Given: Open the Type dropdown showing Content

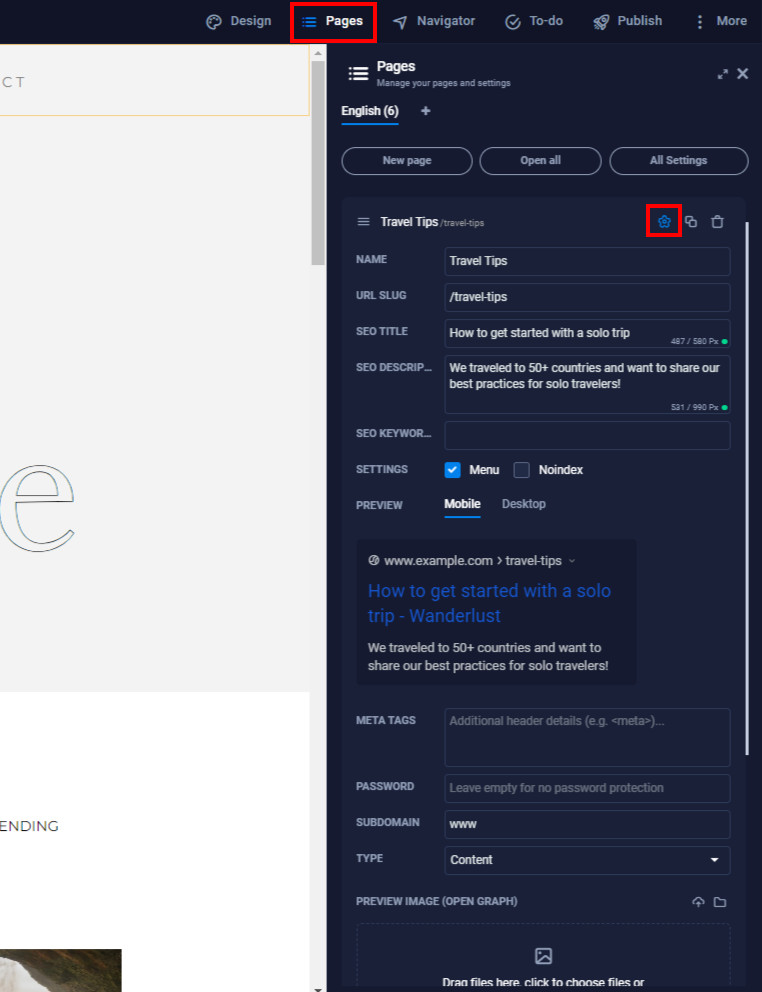Looking at the screenshot, I should 587,860.
